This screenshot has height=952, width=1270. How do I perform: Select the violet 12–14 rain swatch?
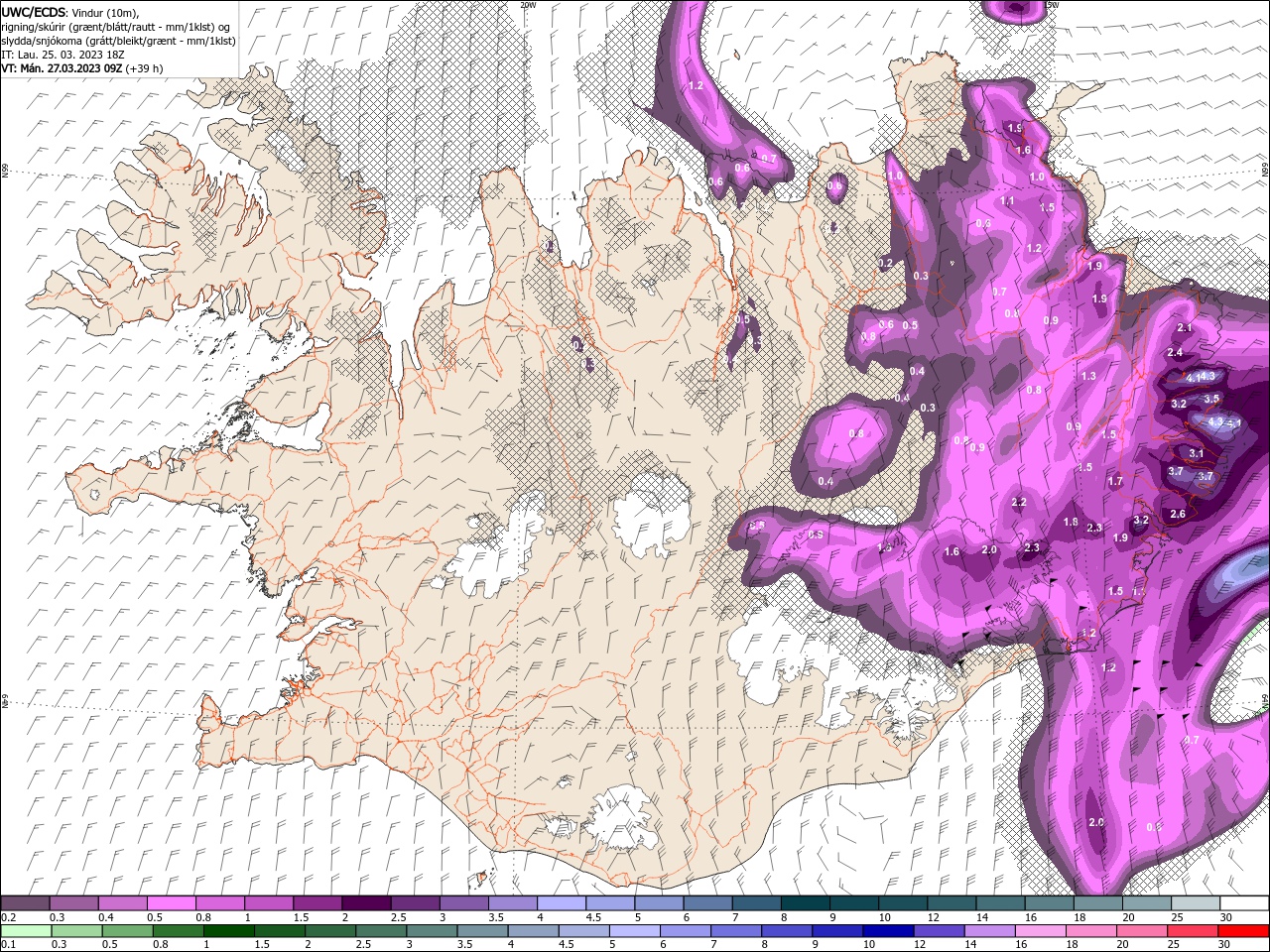(x=940, y=931)
